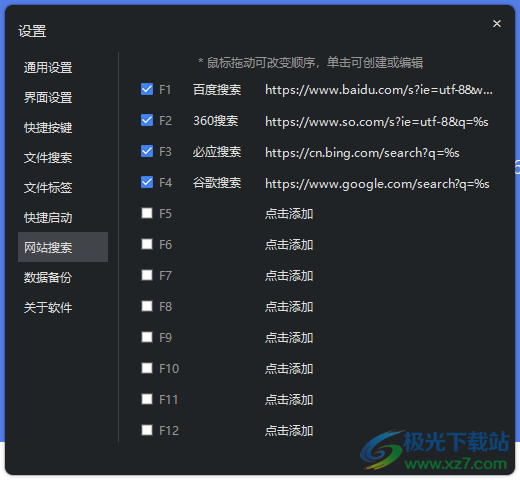The height and width of the screenshot is (480, 520).
Task: Edit the 360搜索 name entry
Action: (216, 121)
